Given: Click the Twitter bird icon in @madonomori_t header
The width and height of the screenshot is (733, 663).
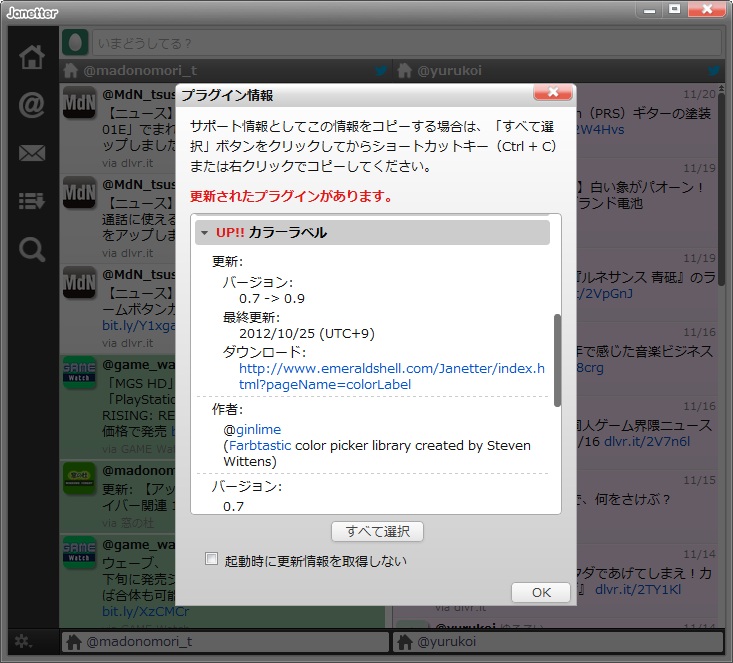Looking at the screenshot, I should coord(381,71).
